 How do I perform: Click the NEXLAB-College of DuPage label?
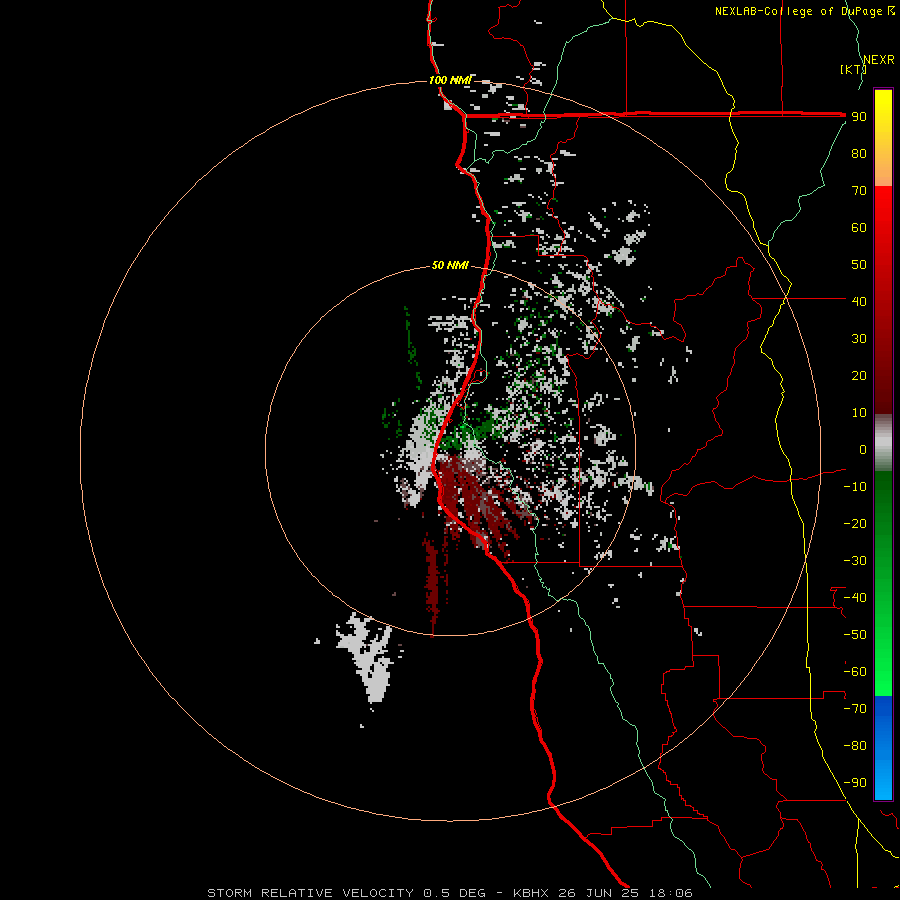click(804, 11)
